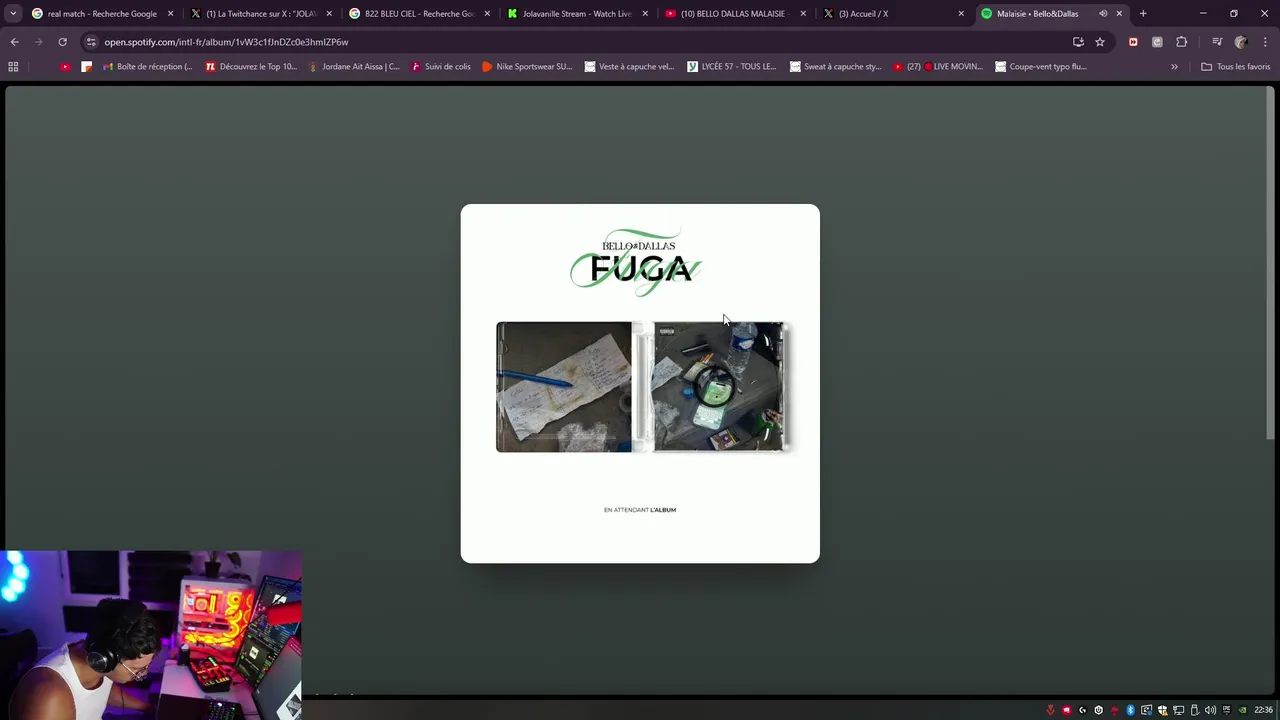The width and height of the screenshot is (1280, 720).
Task: Open the Extensions puzzle menu
Action: click(x=1181, y=42)
